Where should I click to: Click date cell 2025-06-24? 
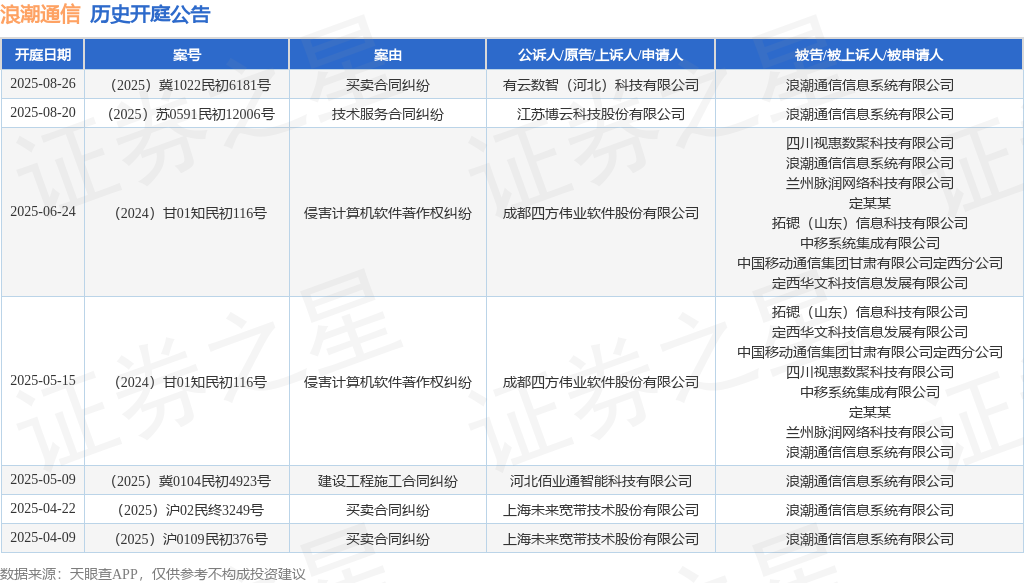point(43,212)
